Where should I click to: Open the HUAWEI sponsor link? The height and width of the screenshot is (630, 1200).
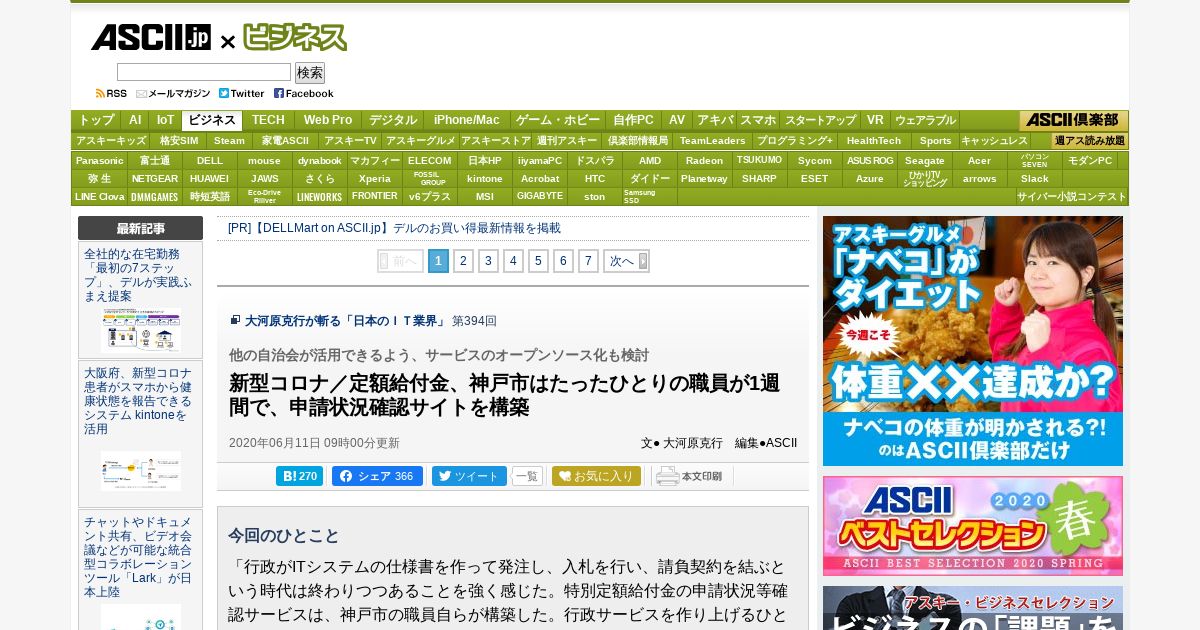click(x=210, y=178)
